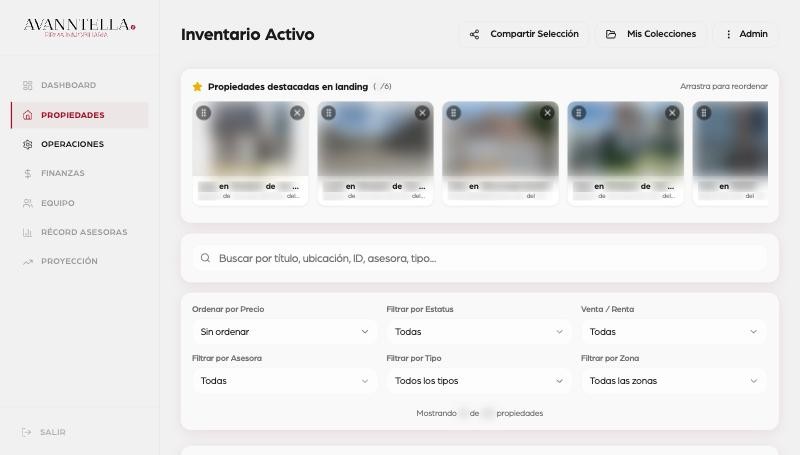Click 'Propiedades destacadas en landing' title

coord(288,87)
